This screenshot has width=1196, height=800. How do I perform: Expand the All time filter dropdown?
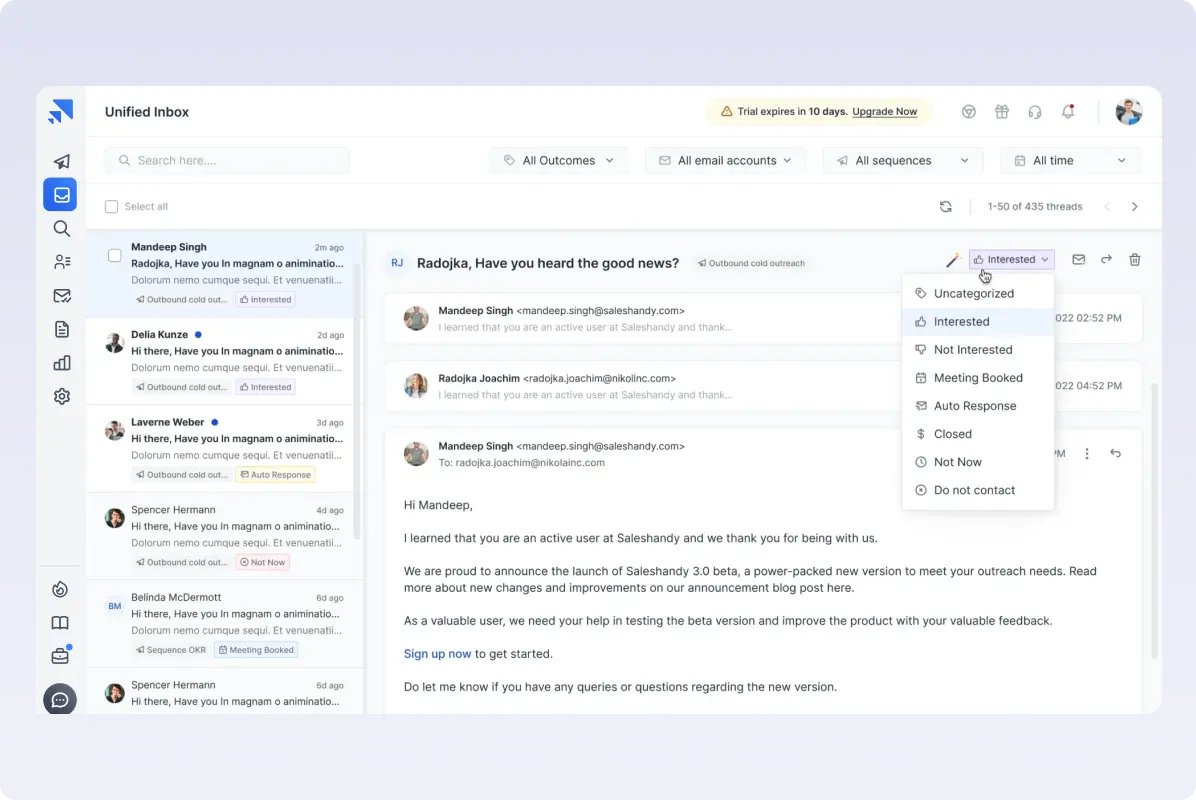coord(1069,160)
